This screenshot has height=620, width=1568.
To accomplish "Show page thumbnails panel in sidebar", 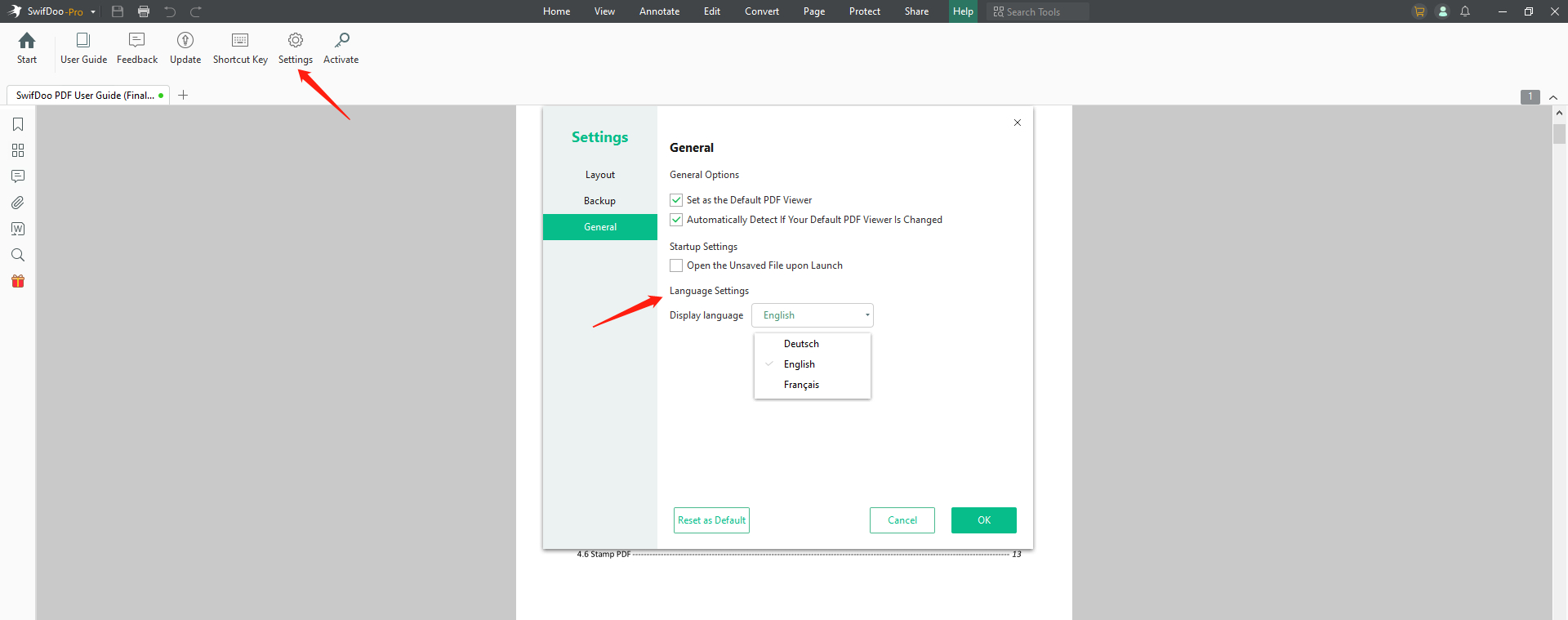I will 18,150.
